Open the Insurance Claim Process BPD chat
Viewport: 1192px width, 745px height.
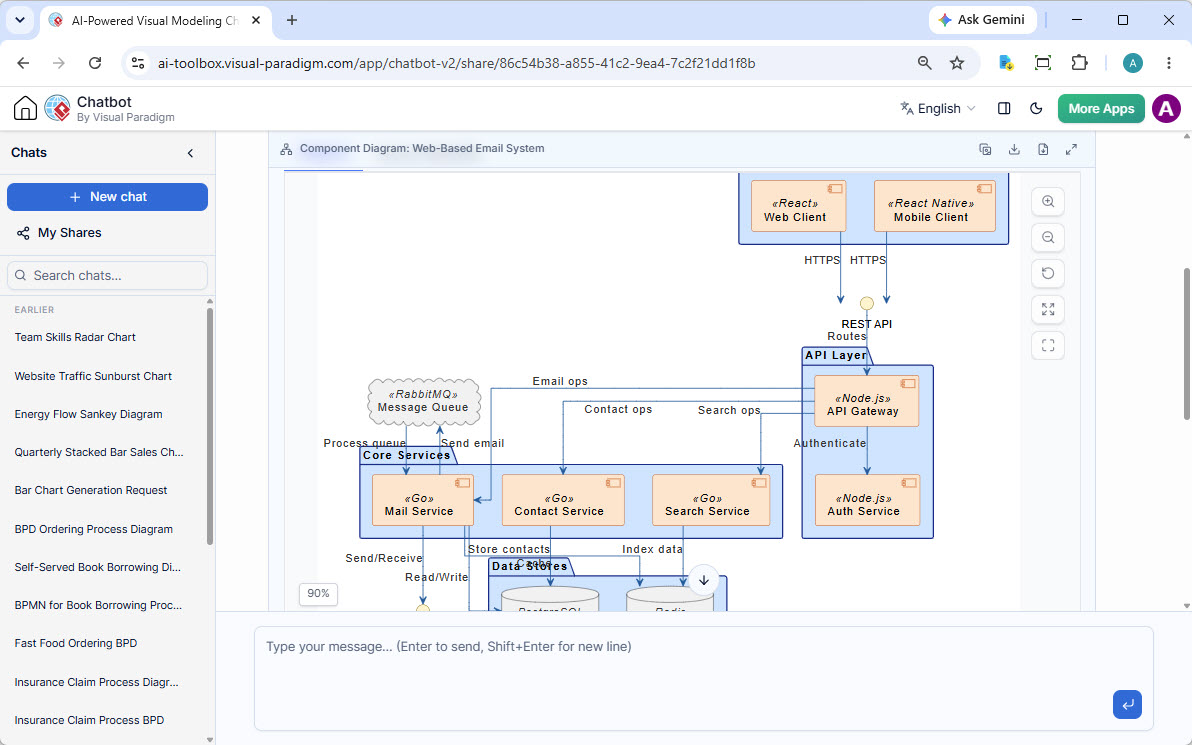(89, 720)
